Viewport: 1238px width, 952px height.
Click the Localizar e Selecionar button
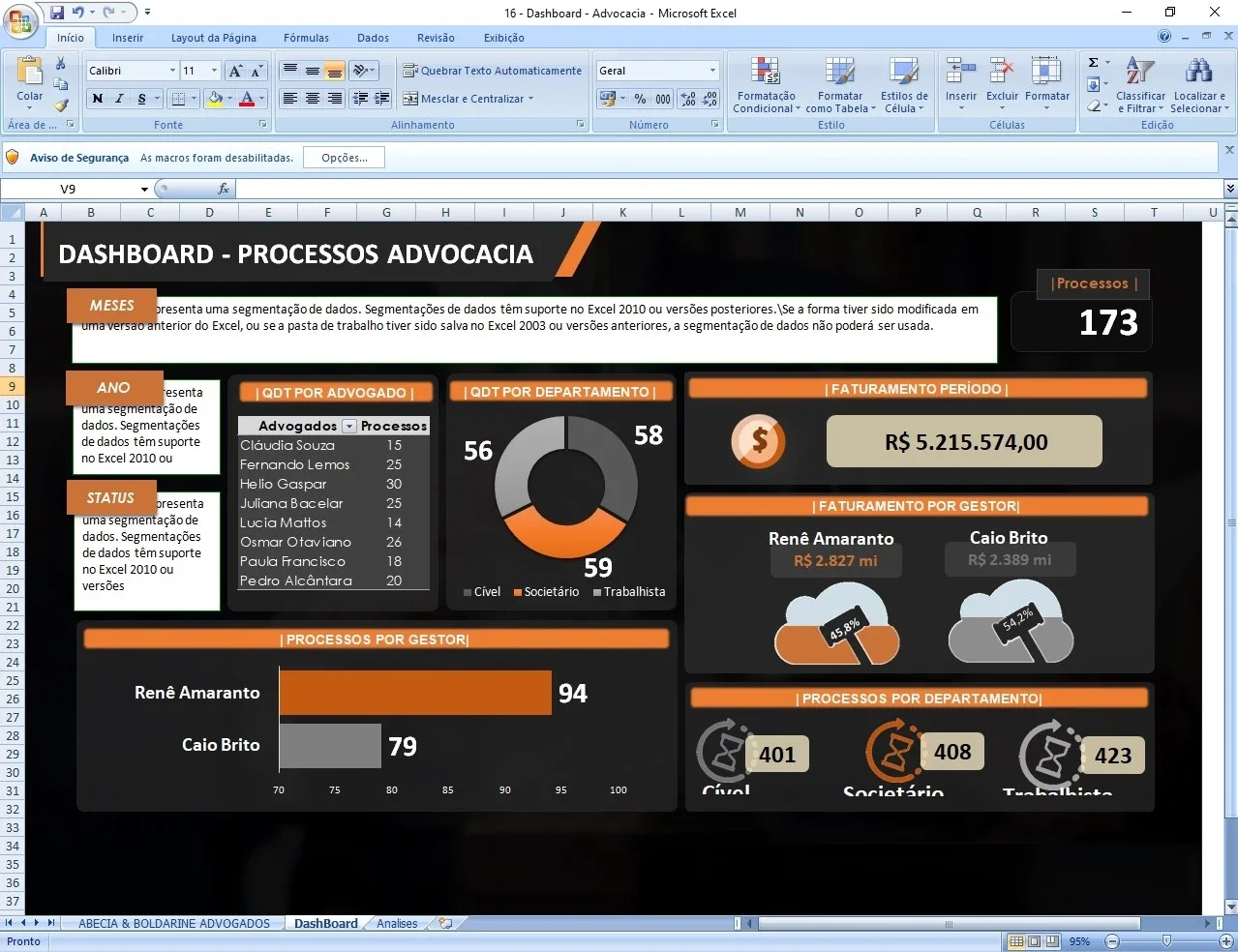(x=1199, y=85)
